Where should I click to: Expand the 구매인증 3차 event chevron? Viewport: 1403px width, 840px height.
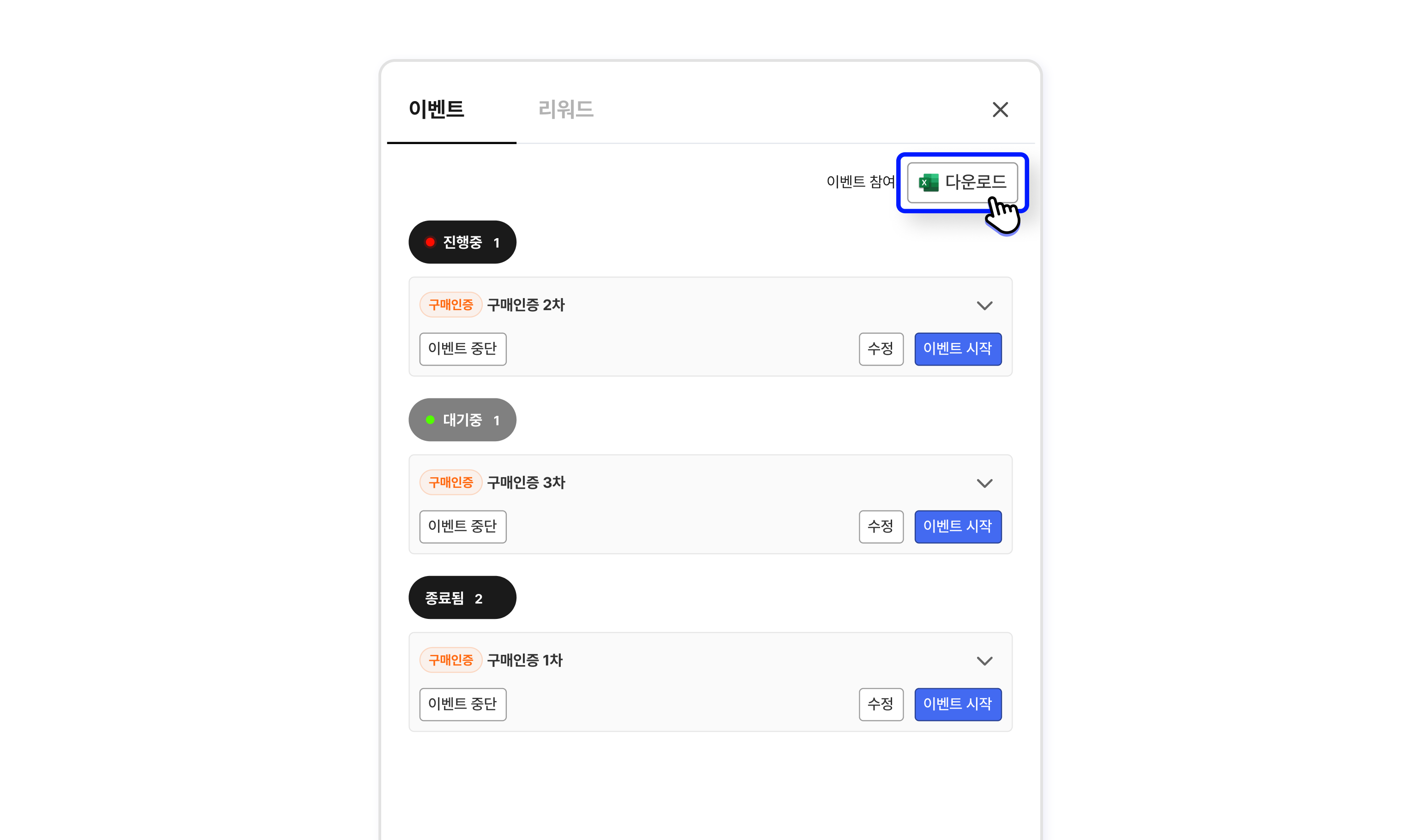(x=984, y=483)
